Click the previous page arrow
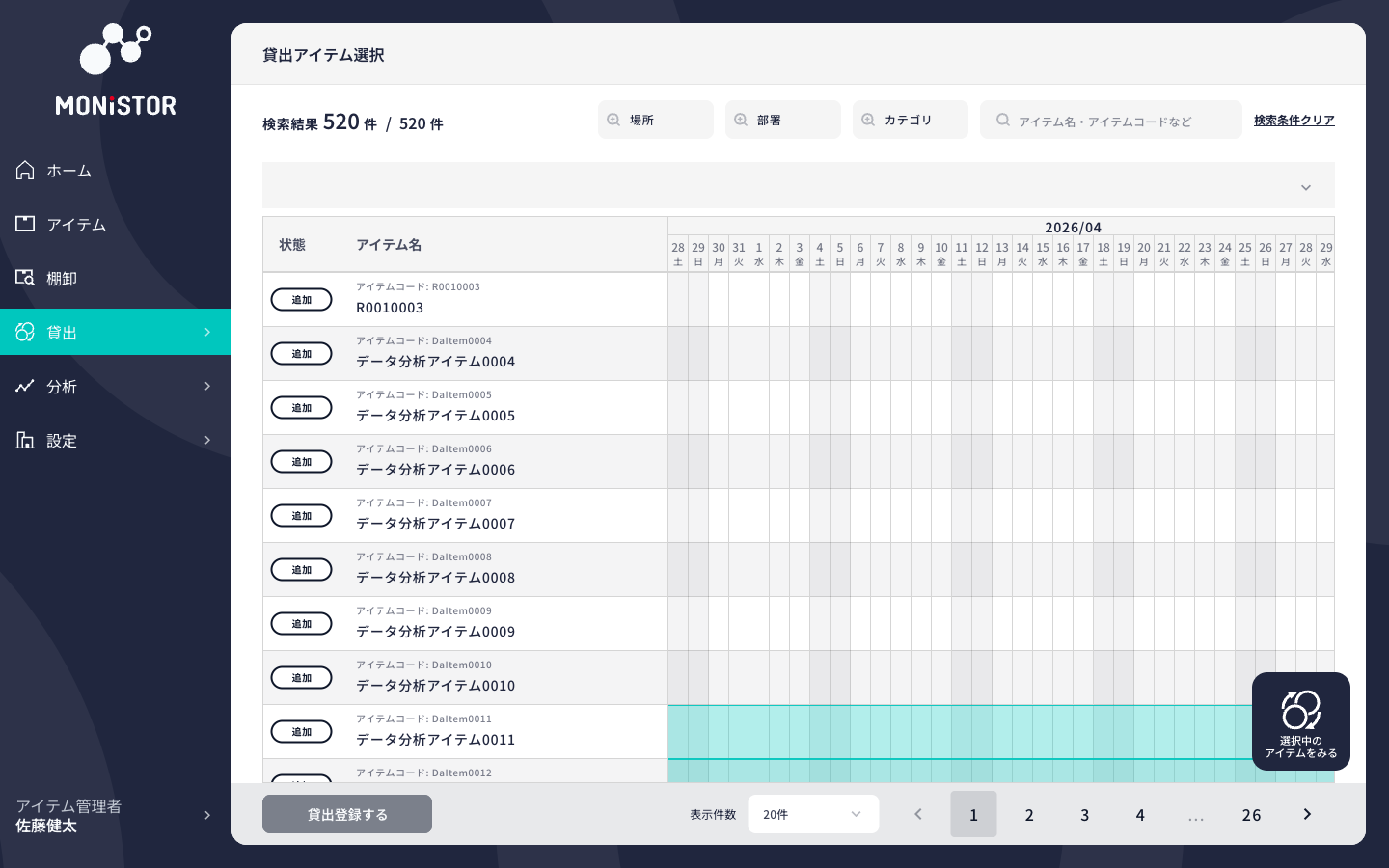Screen dimensions: 1389x868 pos(918,815)
